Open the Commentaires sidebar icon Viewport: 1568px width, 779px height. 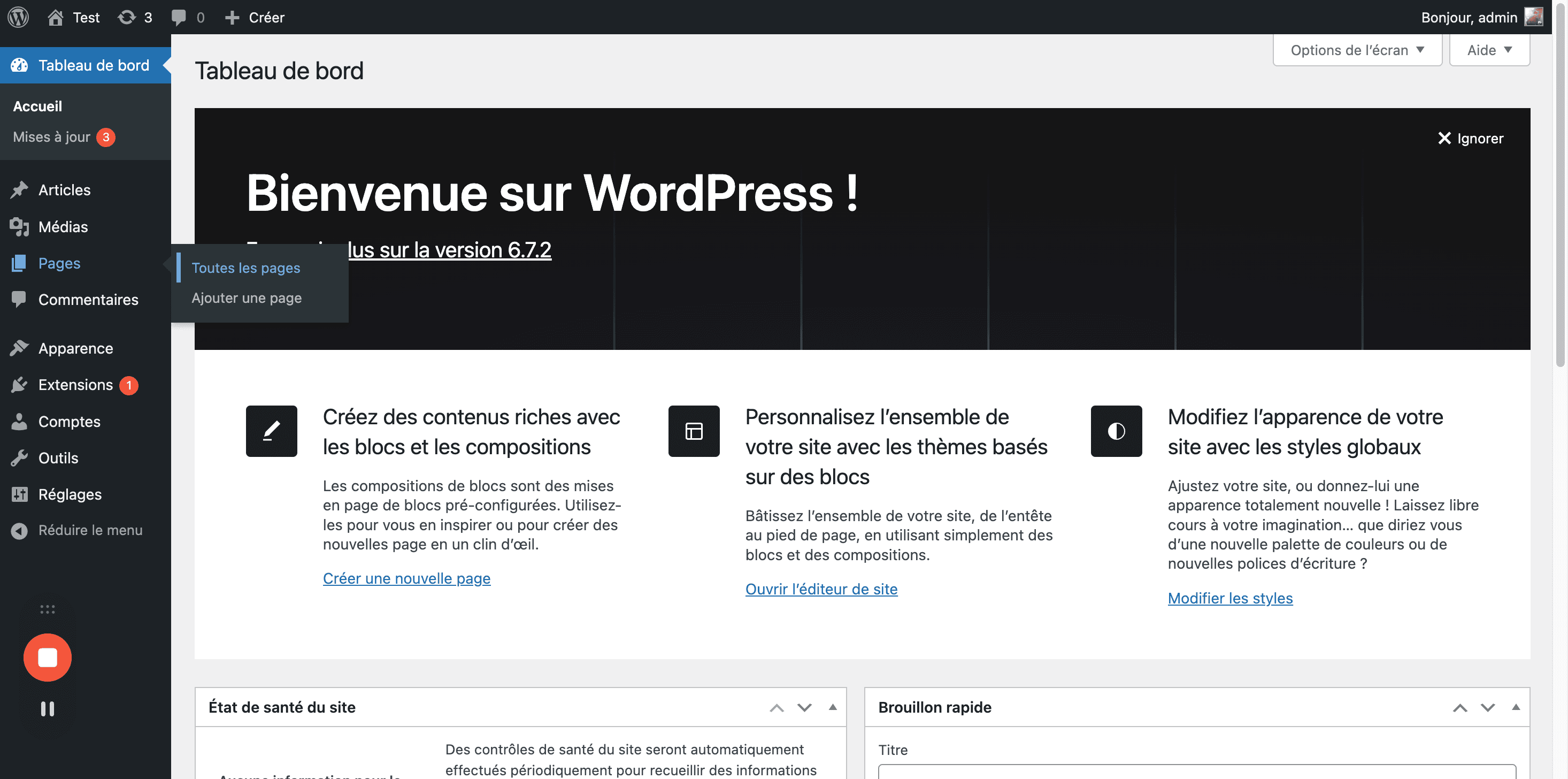click(19, 299)
